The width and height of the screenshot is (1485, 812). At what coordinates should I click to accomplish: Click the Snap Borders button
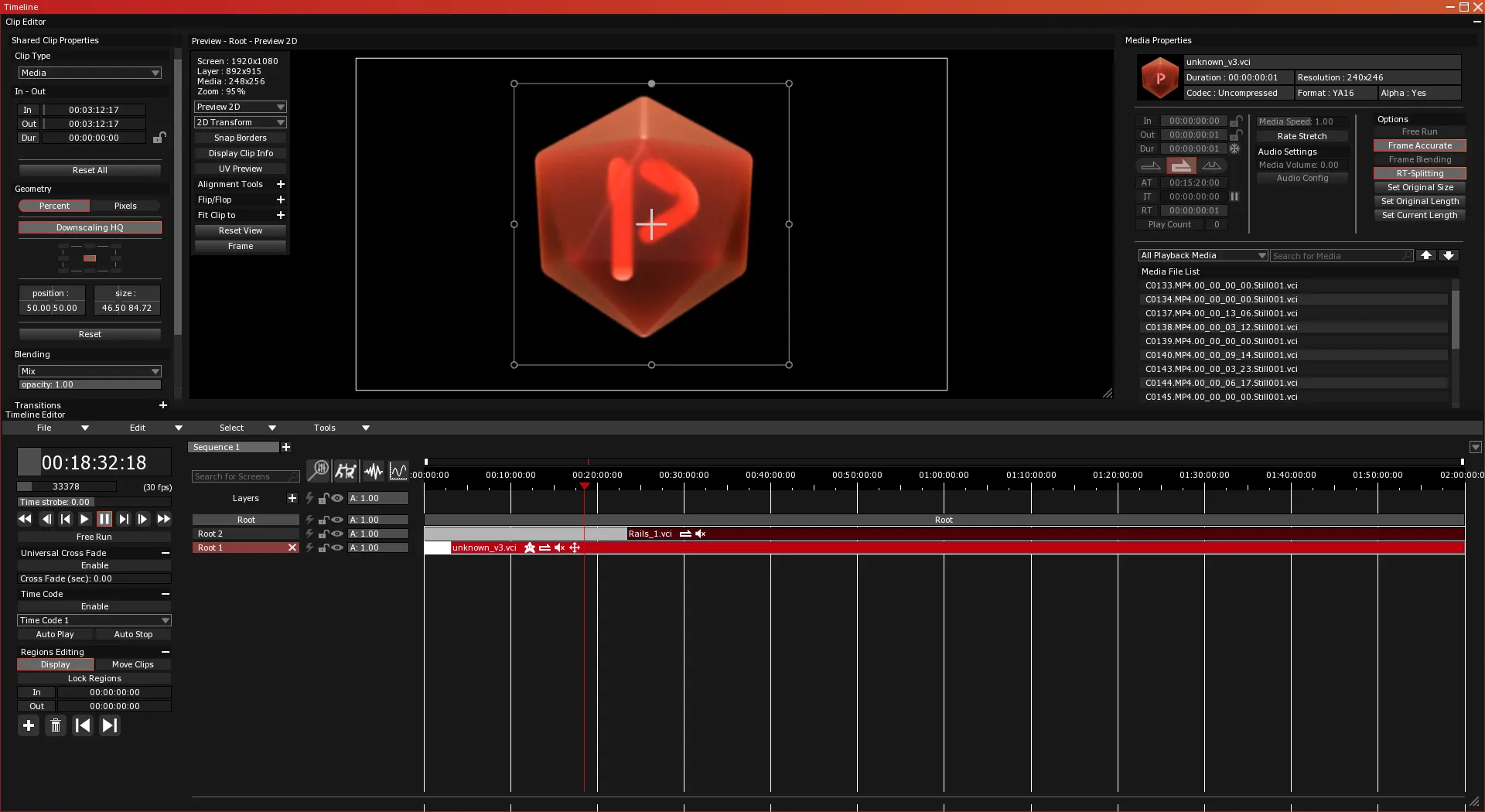[x=240, y=138]
